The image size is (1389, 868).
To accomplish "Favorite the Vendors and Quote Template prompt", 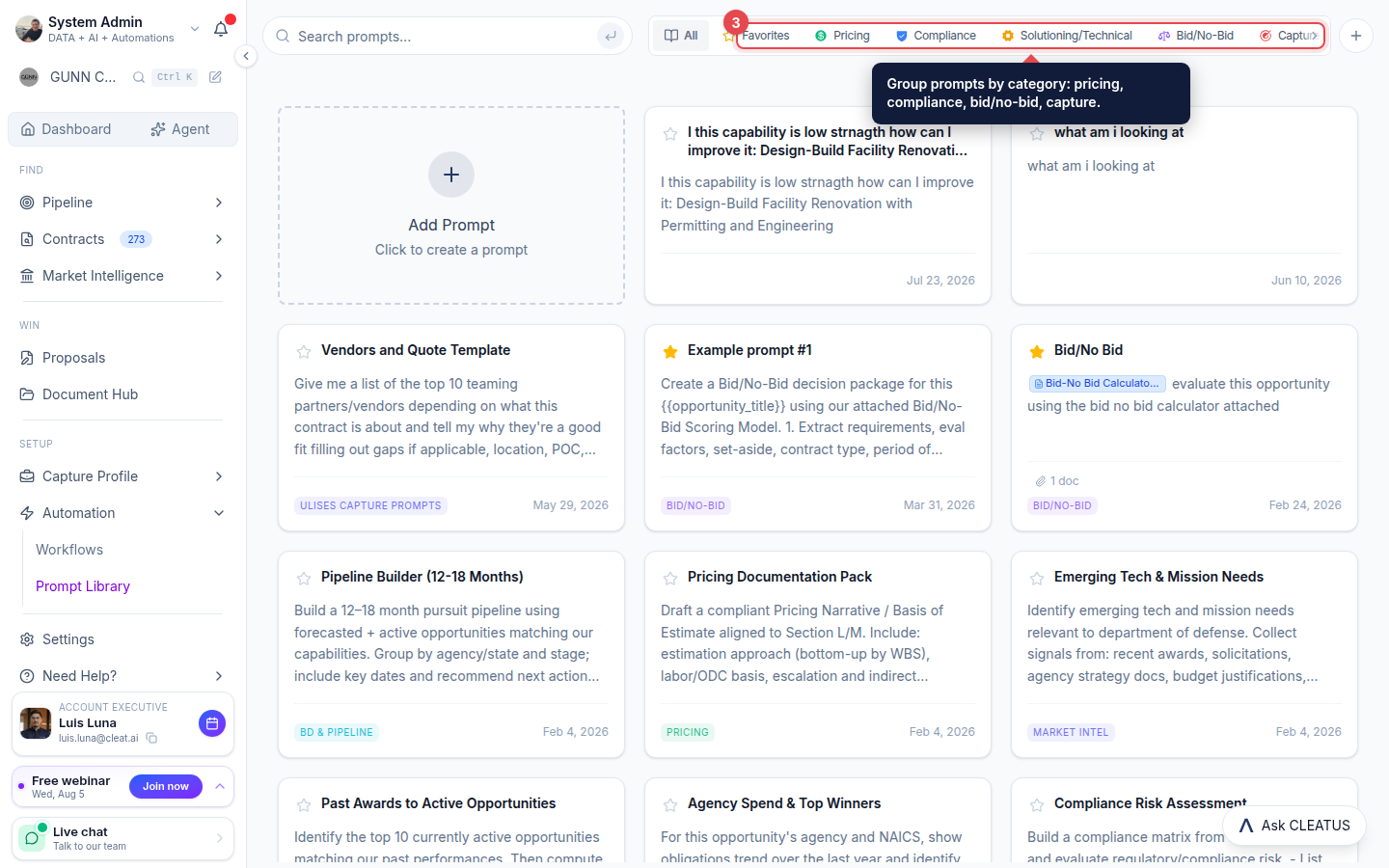I will tap(304, 351).
